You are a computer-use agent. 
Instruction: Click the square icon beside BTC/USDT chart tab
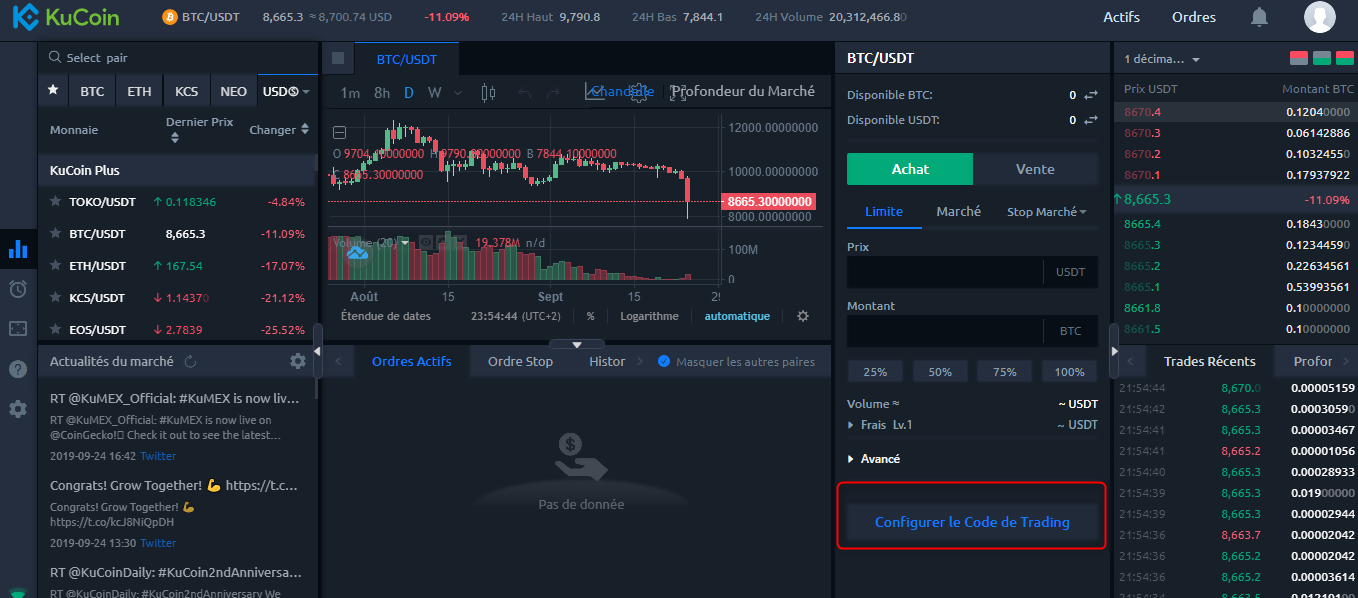point(338,58)
